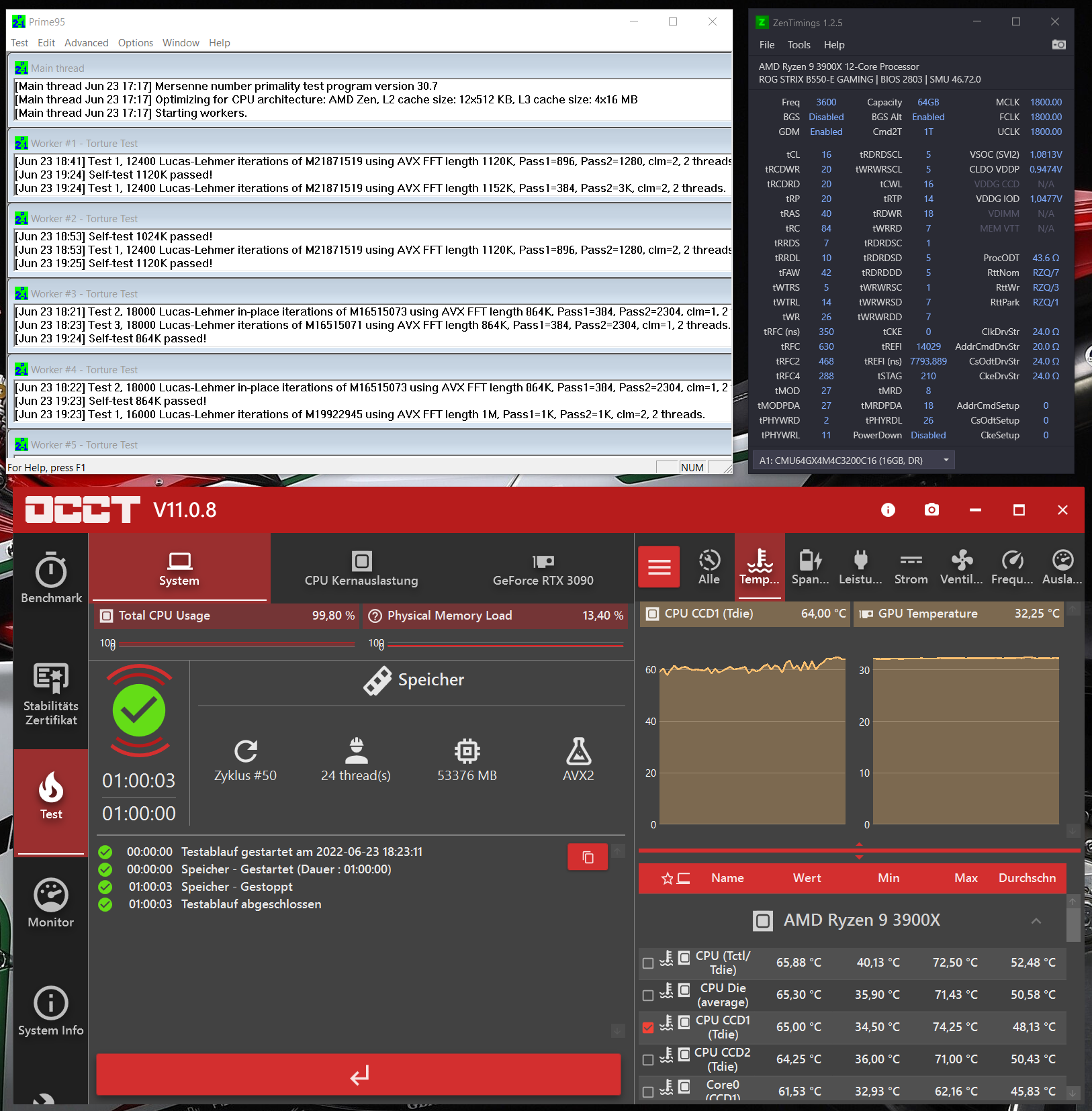This screenshot has height=1111, width=1092.
Task: Sort sensor table by Durchschn column
Action: [1027, 878]
